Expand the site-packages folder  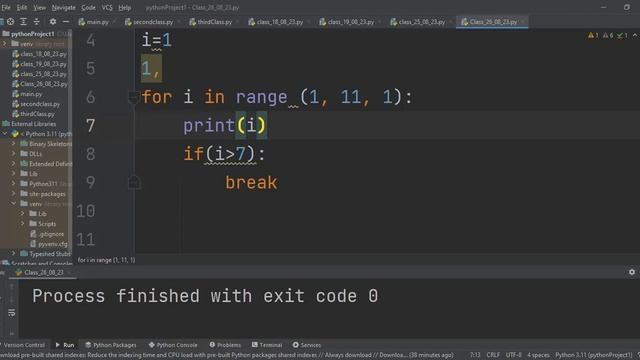(13, 194)
